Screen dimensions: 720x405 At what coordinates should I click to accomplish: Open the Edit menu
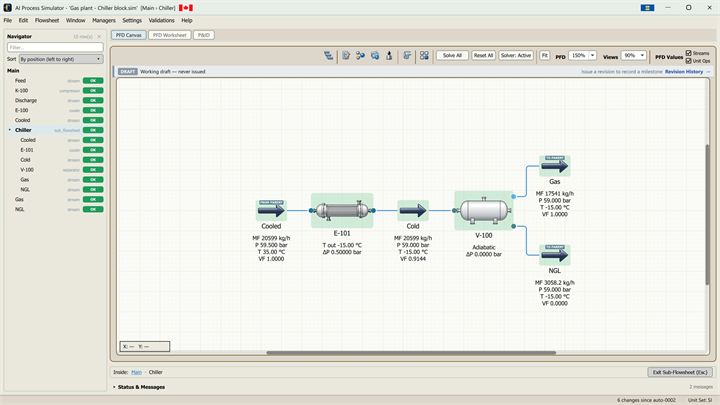tap(23, 21)
